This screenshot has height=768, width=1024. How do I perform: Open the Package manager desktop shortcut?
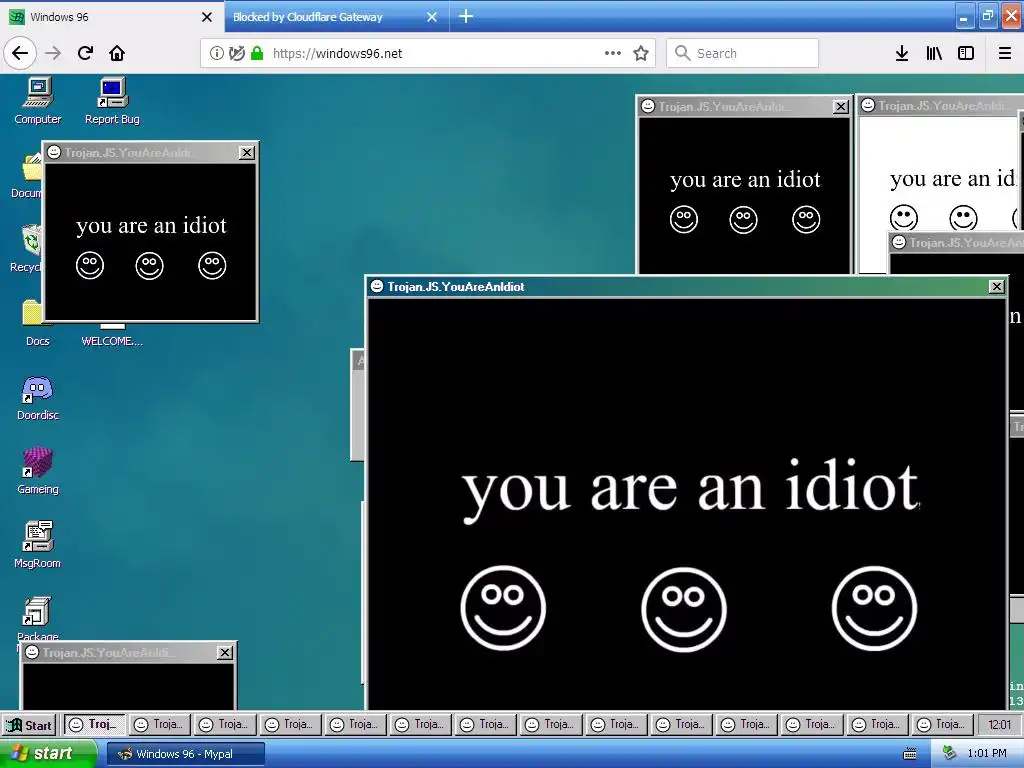(x=37, y=617)
